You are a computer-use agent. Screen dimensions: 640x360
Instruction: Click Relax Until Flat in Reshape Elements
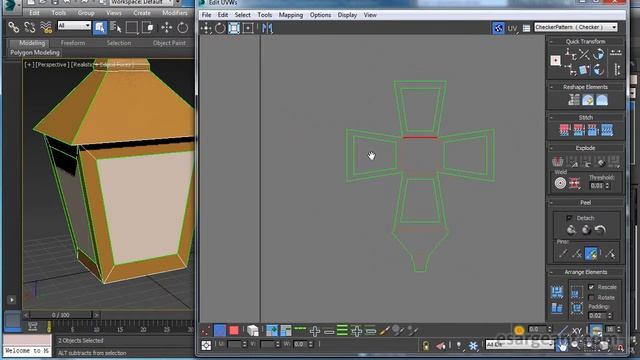pos(588,100)
